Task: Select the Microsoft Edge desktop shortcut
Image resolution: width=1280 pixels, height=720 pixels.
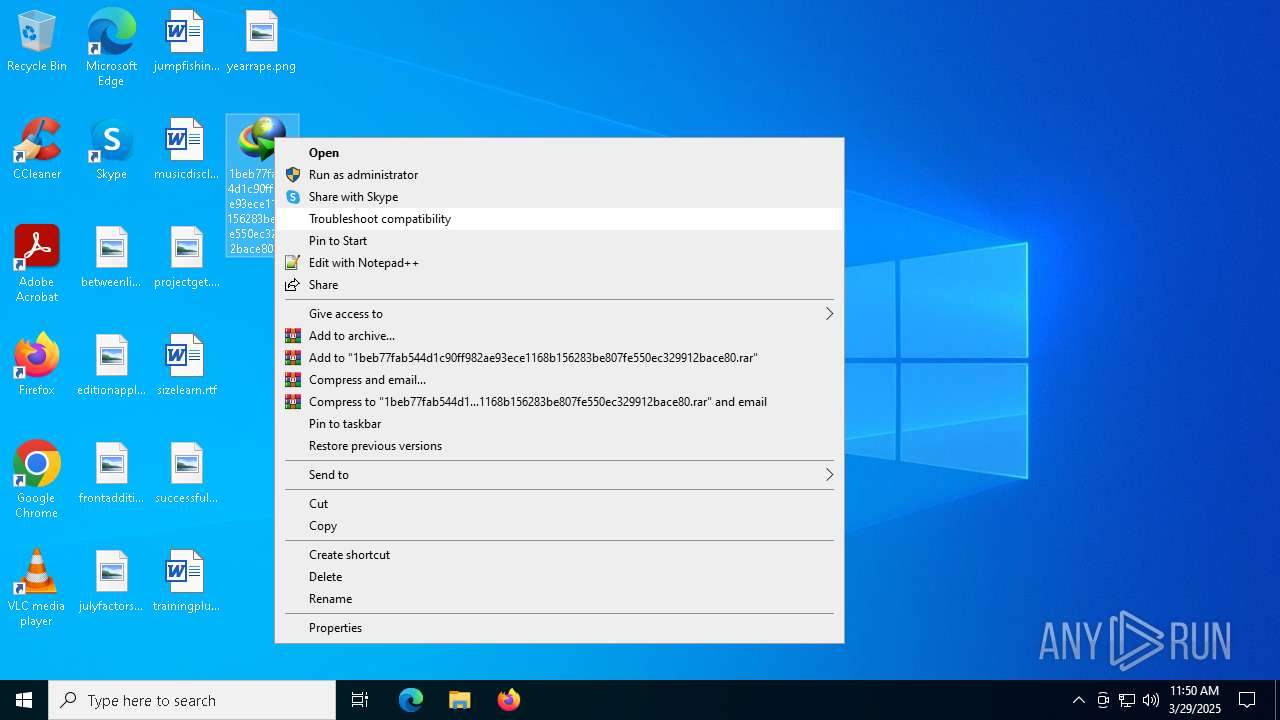Action: (111, 48)
